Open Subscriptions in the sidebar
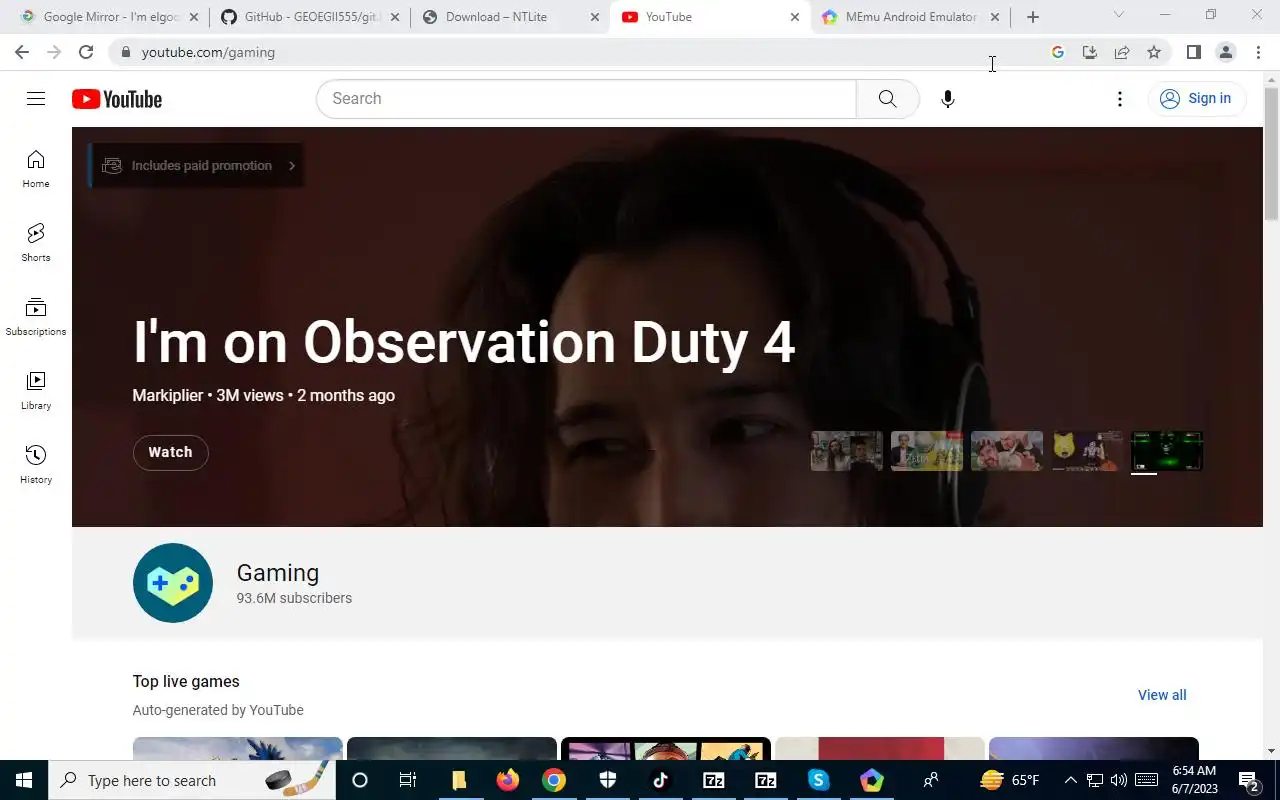The image size is (1280, 800). pyautogui.click(x=36, y=317)
